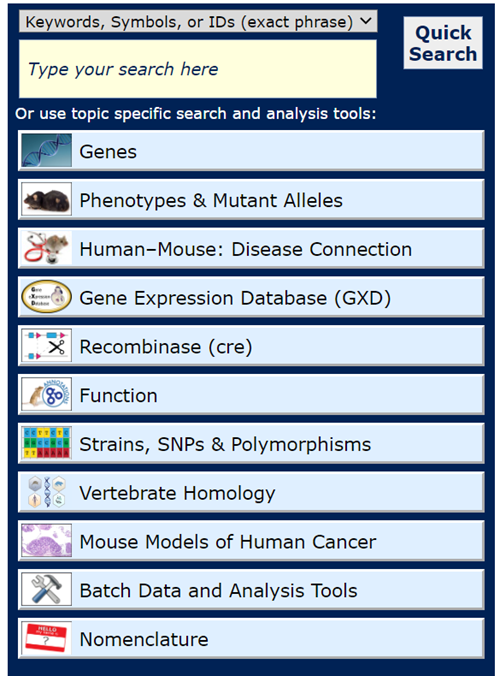Open Human–Mouse: Disease Connection text link
Screen dimensions: 500x676
click(x=246, y=249)
